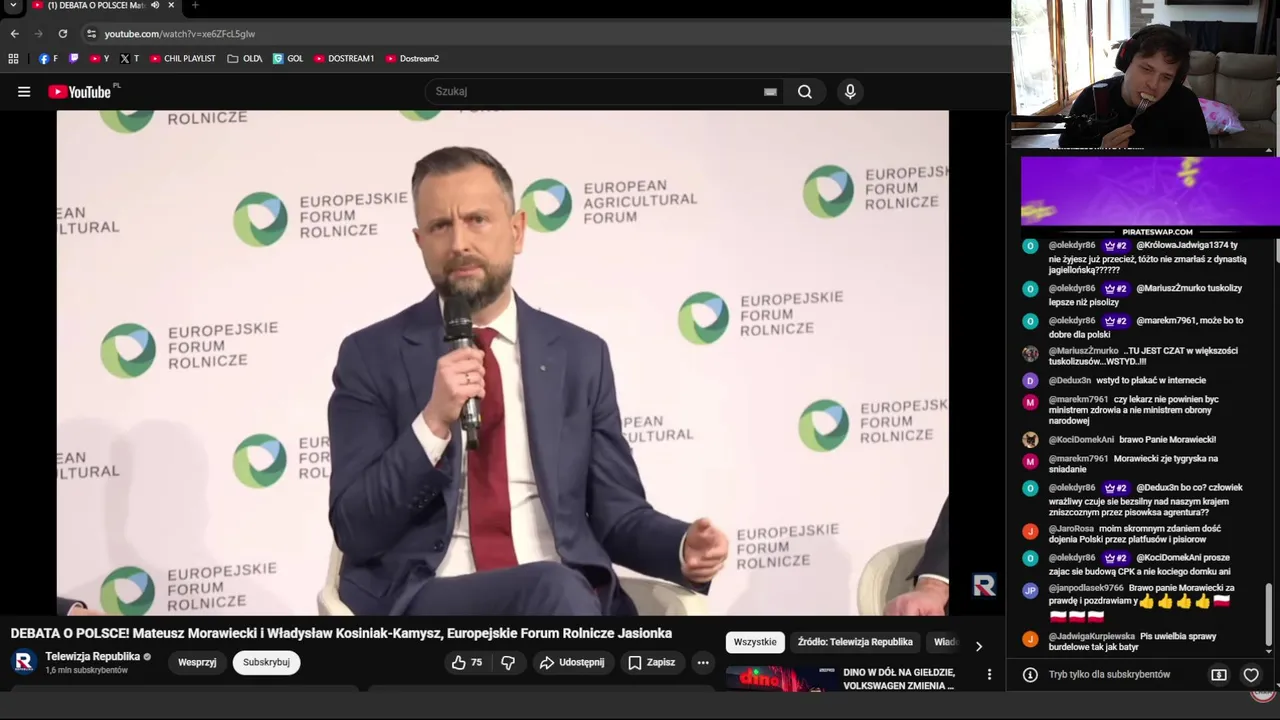Image resolution: width=1280 pixels, height=720 pixels.
Task: Open the Twitch bookmark icon
Action: [74, 59]
